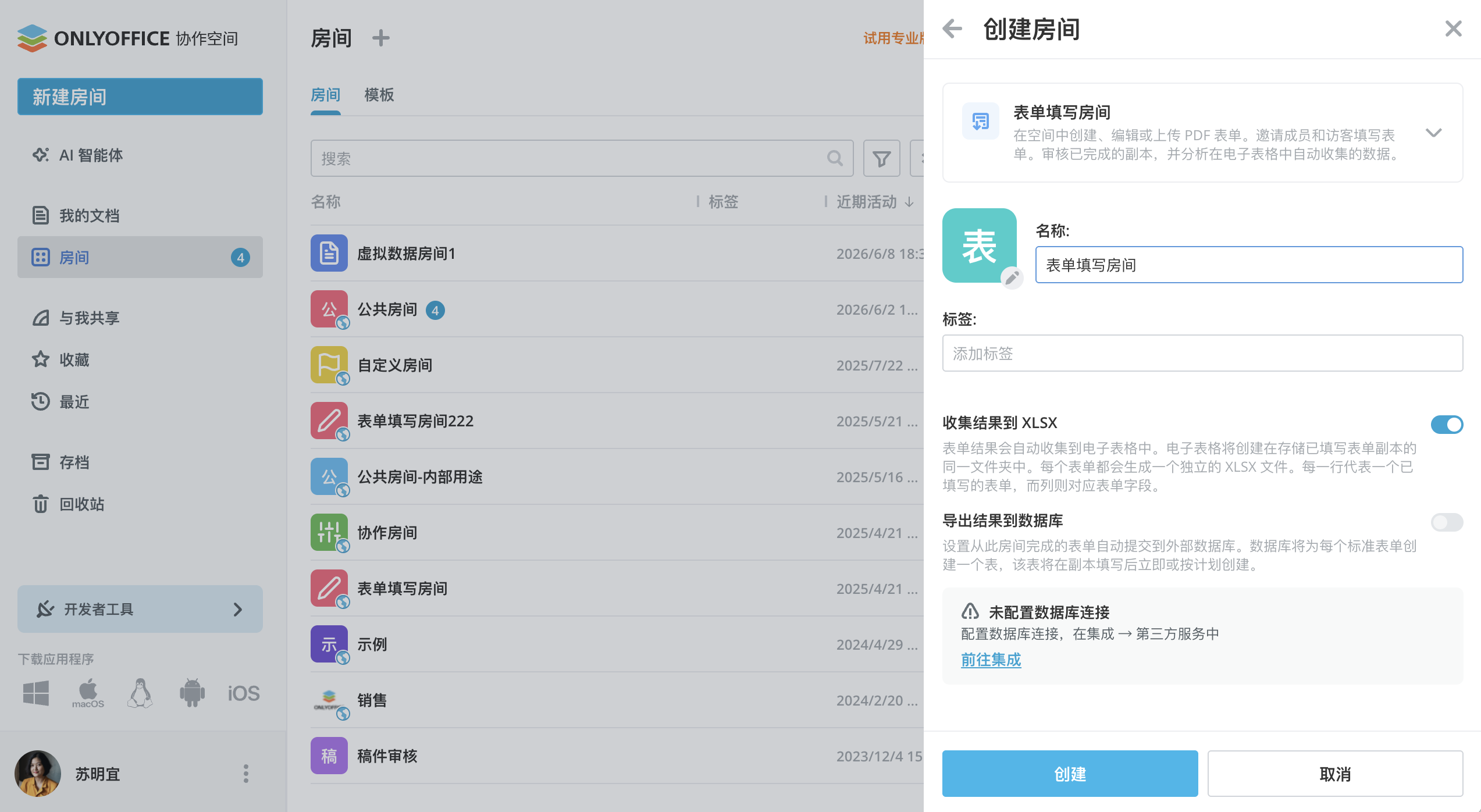Open 收藏 star icon

pyautogui.click(x=40, y=359)
